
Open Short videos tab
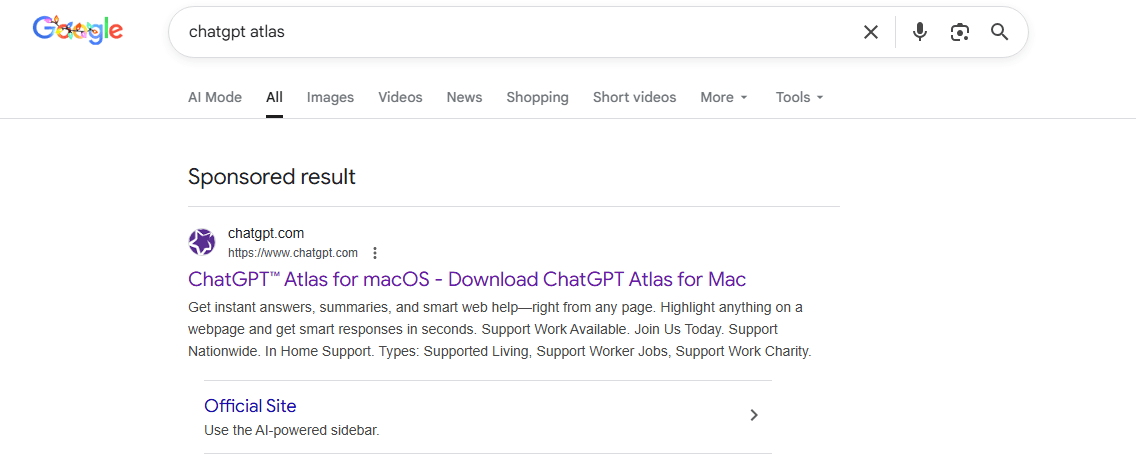pos(634,97)
